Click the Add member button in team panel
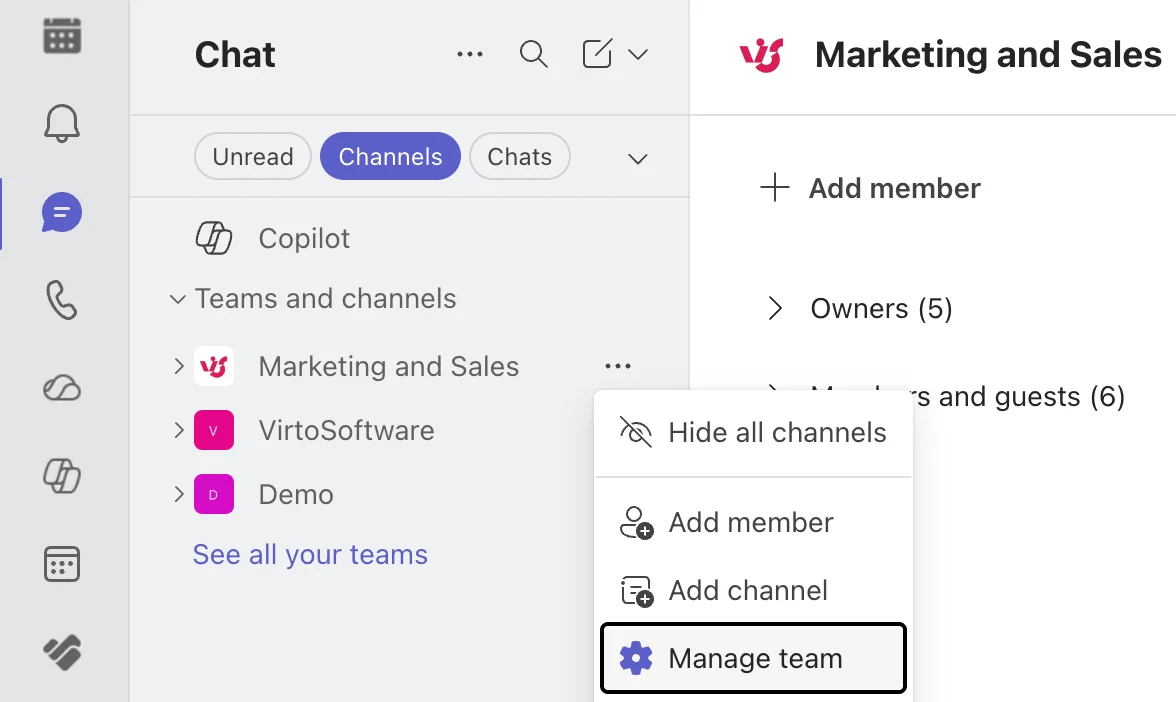The image size is (1176, 702). pyautogui.click(x=870, y=188)
